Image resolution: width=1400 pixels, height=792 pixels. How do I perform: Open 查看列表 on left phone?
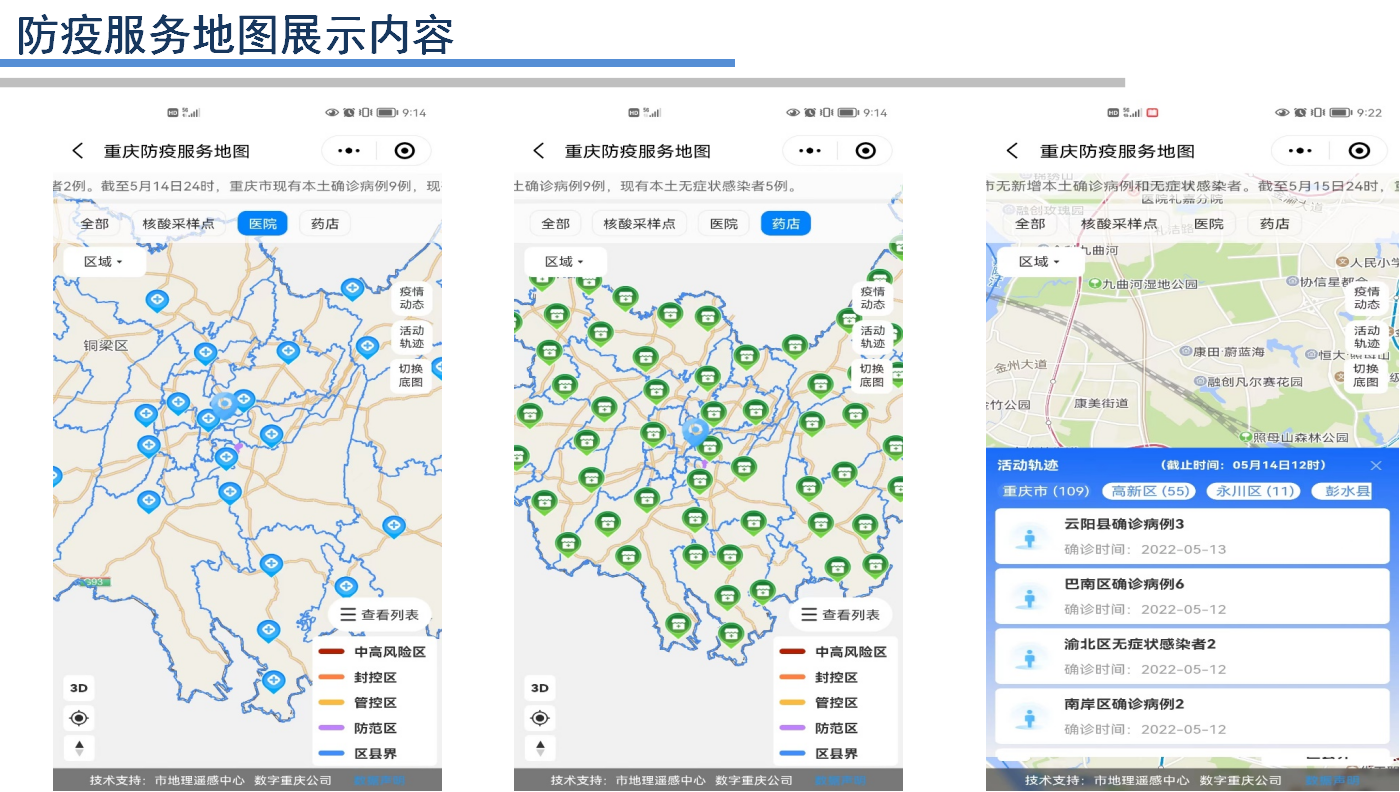click(x=379, y=615)
